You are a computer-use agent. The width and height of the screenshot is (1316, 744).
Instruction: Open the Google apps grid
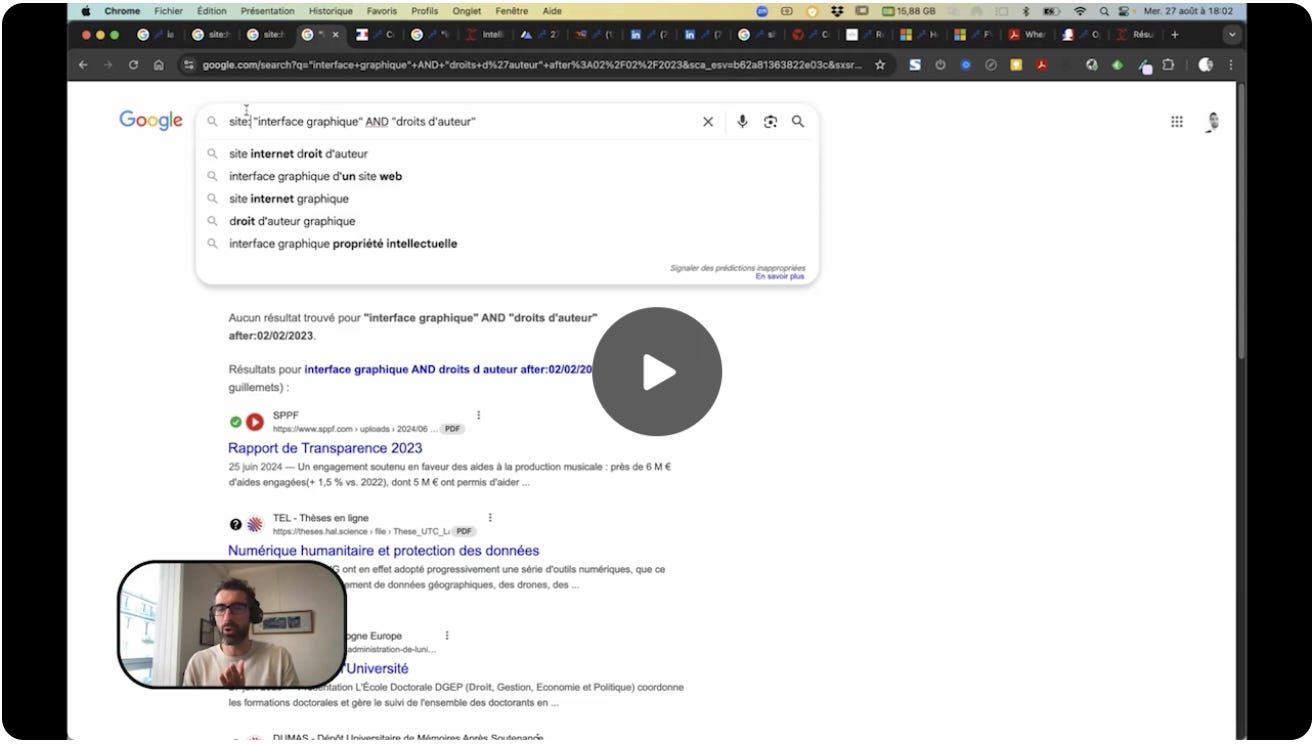1177,121
